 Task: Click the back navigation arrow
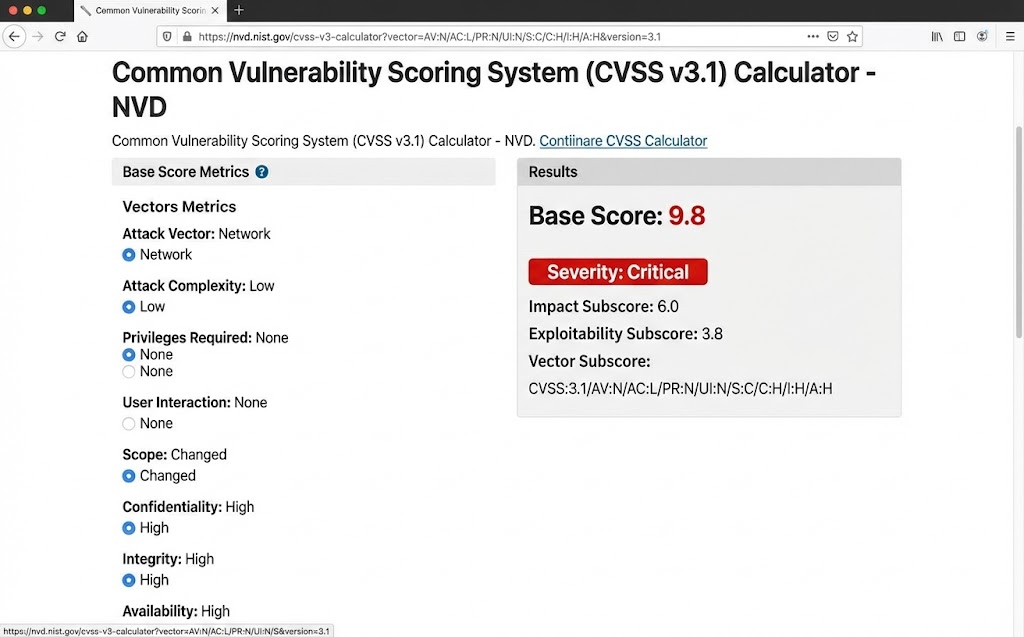point(14,36)
